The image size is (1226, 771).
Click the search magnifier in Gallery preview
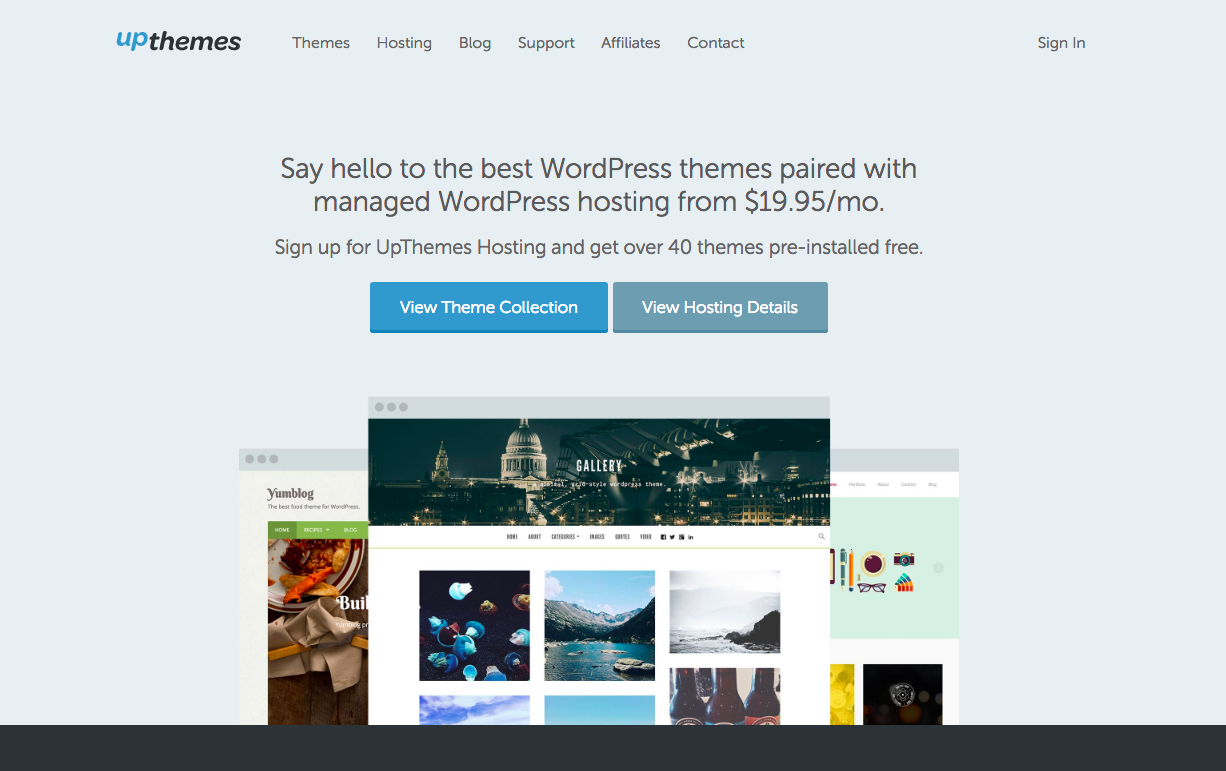coord(822,536)
